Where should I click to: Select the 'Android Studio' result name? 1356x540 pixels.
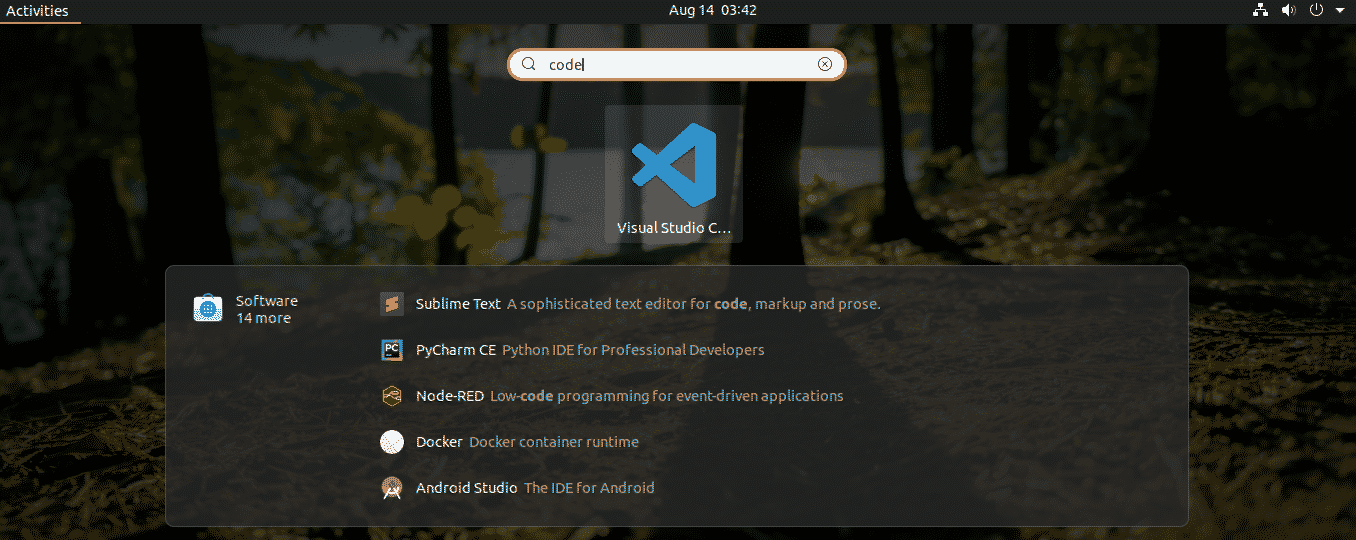467,488
